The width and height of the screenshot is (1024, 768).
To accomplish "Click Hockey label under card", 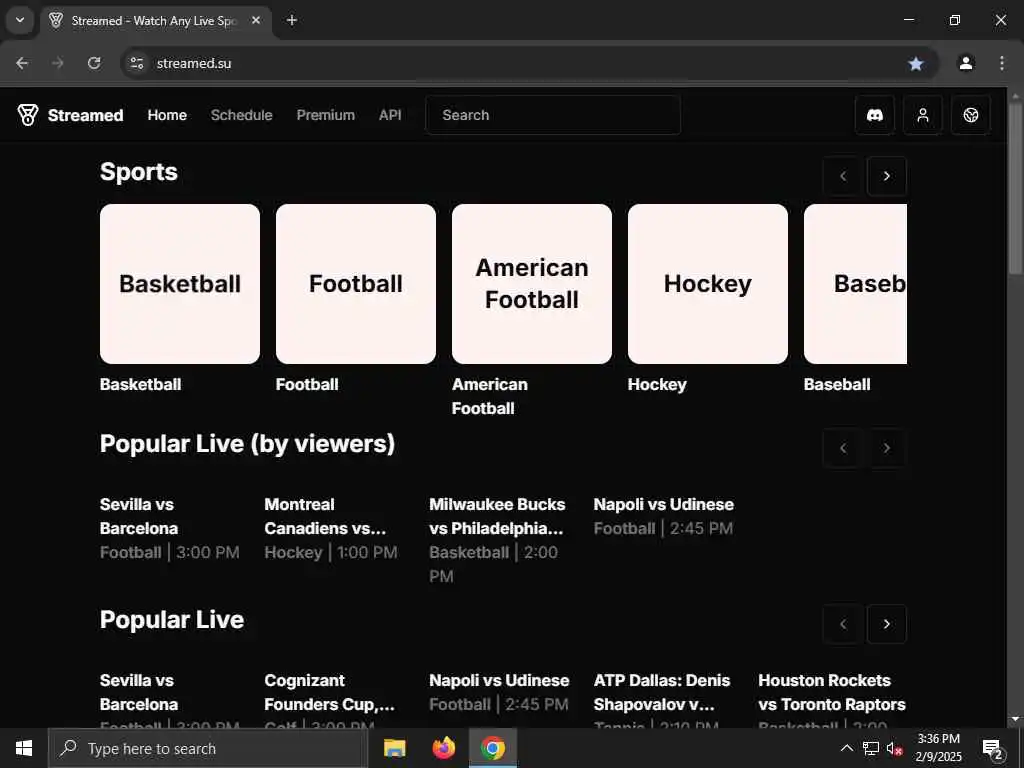I will (x=657, y=385).
